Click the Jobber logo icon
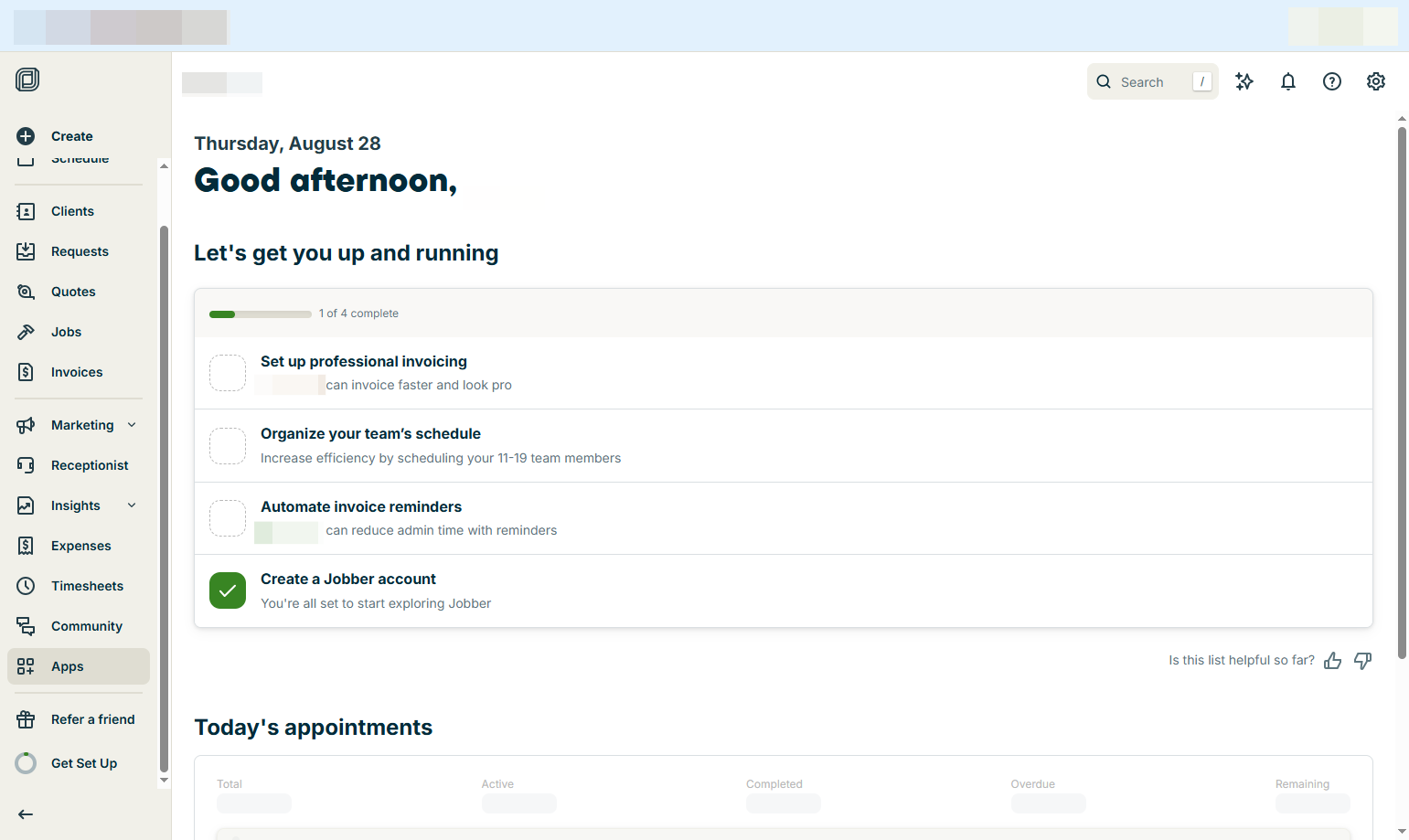1409x840 pixels. [x=27, y=80]
